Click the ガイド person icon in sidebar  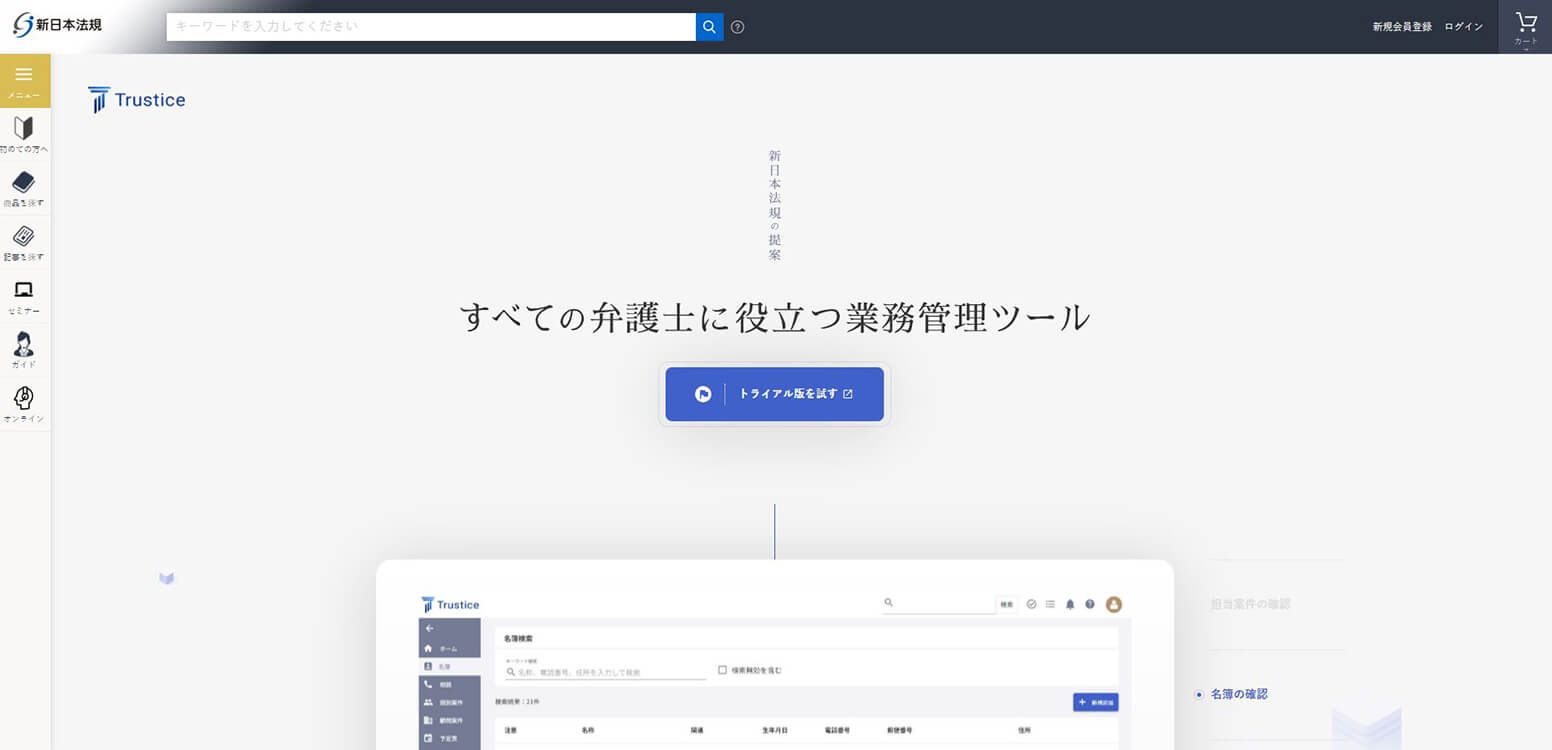tap(24, 350)
